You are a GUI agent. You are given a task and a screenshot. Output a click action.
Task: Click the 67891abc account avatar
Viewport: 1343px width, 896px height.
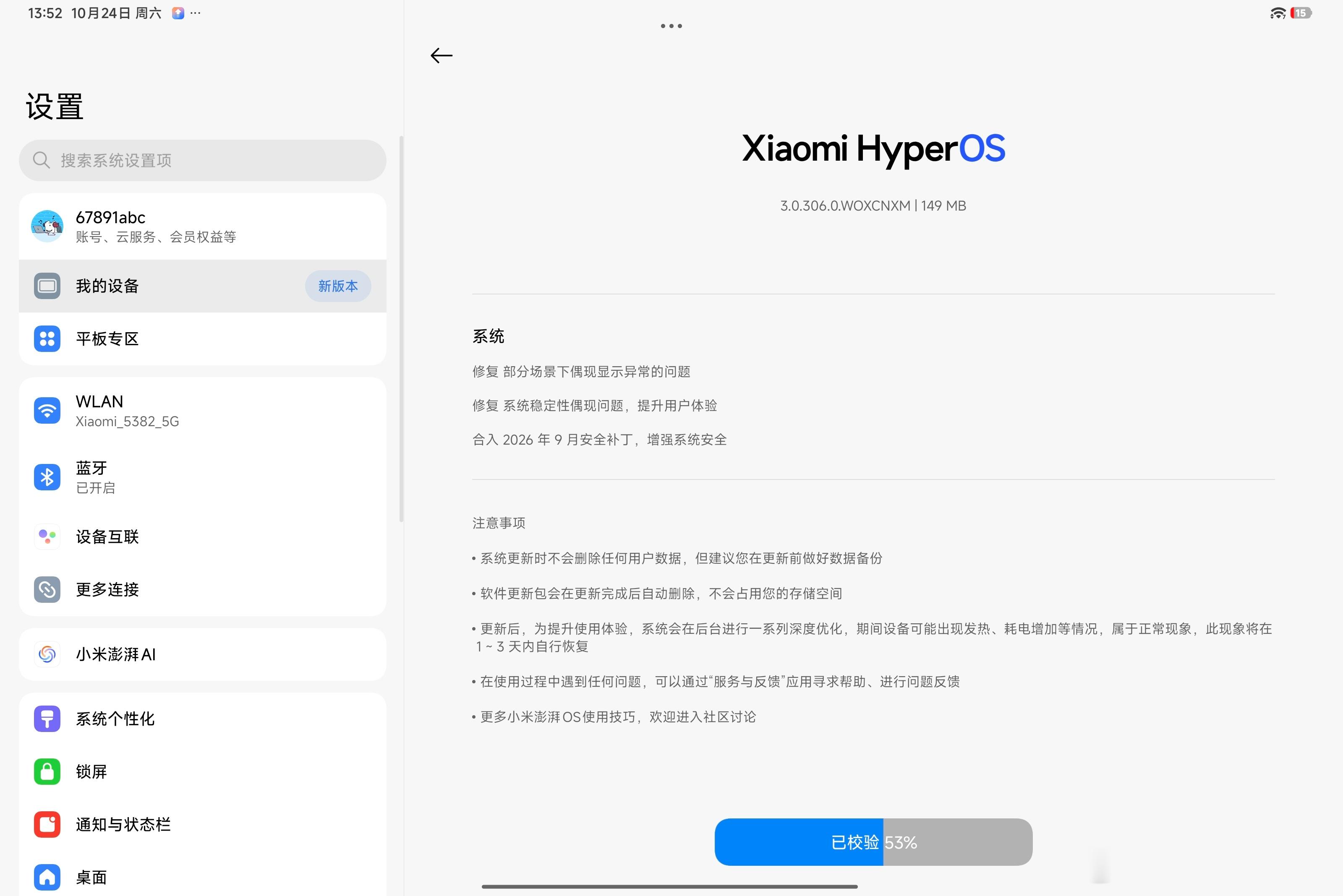click(47, 226)
